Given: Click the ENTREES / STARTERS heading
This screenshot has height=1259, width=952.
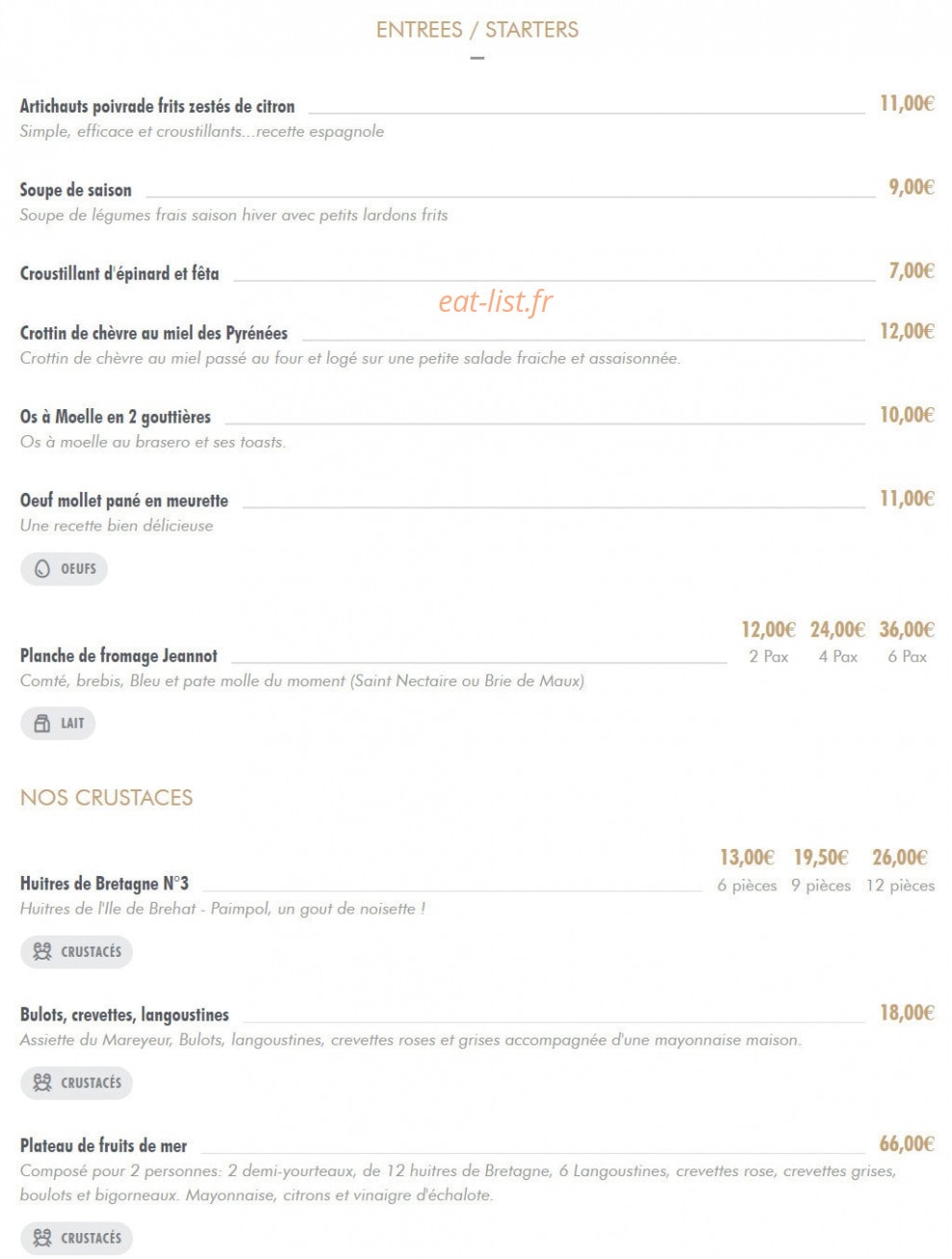Looking at the screenshot, I should [x=477, y=30].
